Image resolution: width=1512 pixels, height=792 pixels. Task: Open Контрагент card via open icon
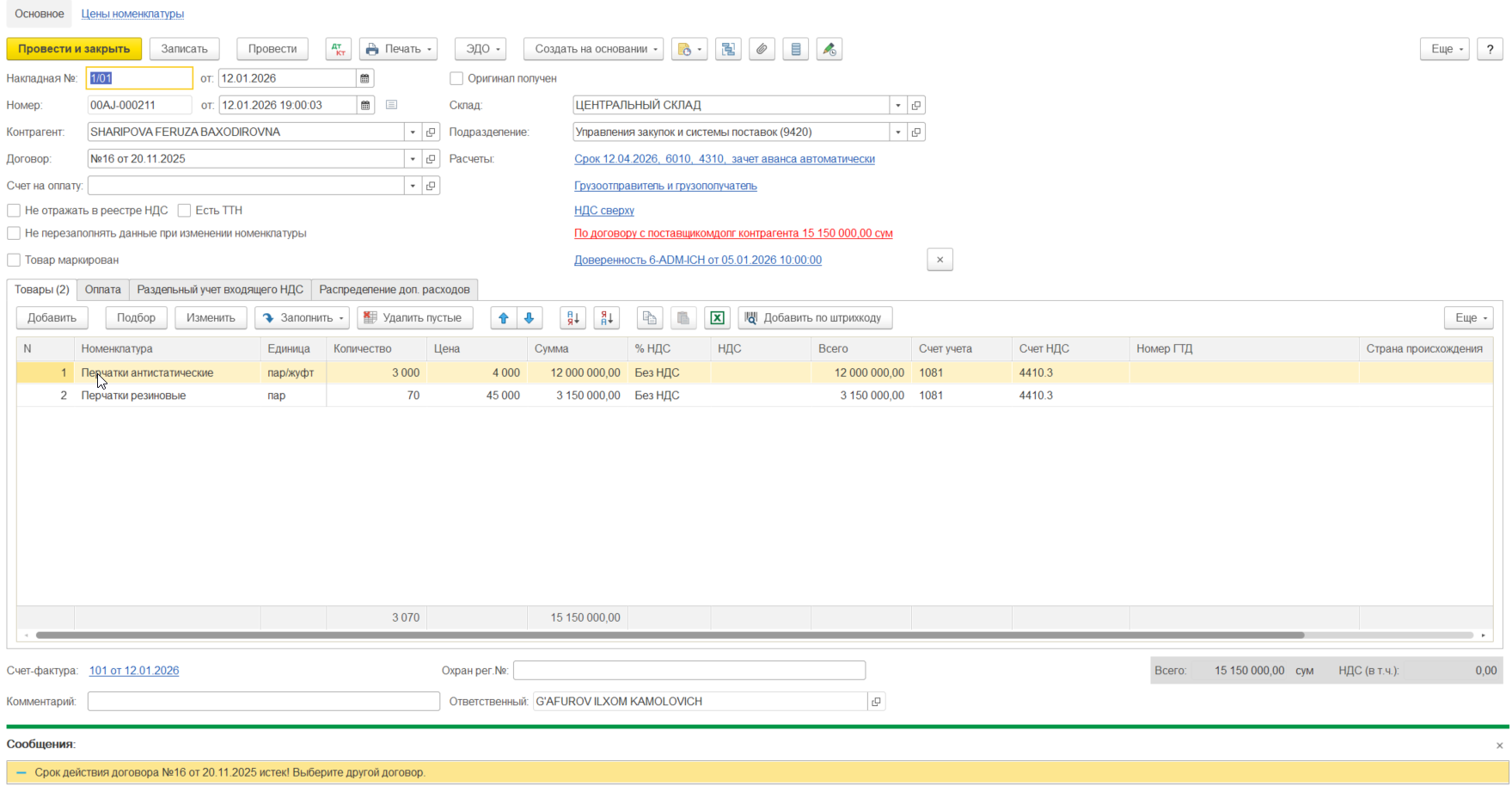[x=432, y=132]
